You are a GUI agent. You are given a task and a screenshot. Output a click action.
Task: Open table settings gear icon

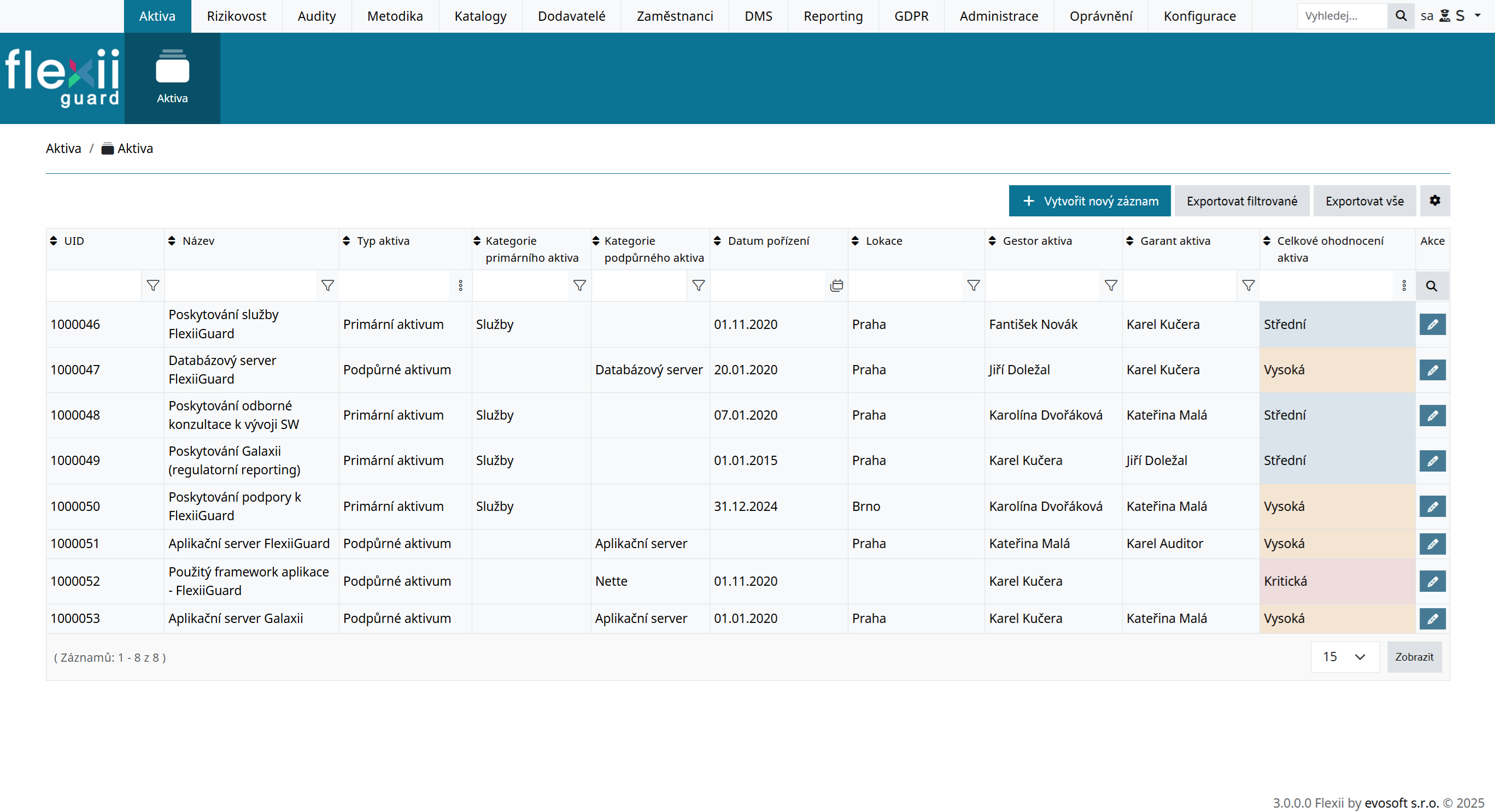[1435, 201]
